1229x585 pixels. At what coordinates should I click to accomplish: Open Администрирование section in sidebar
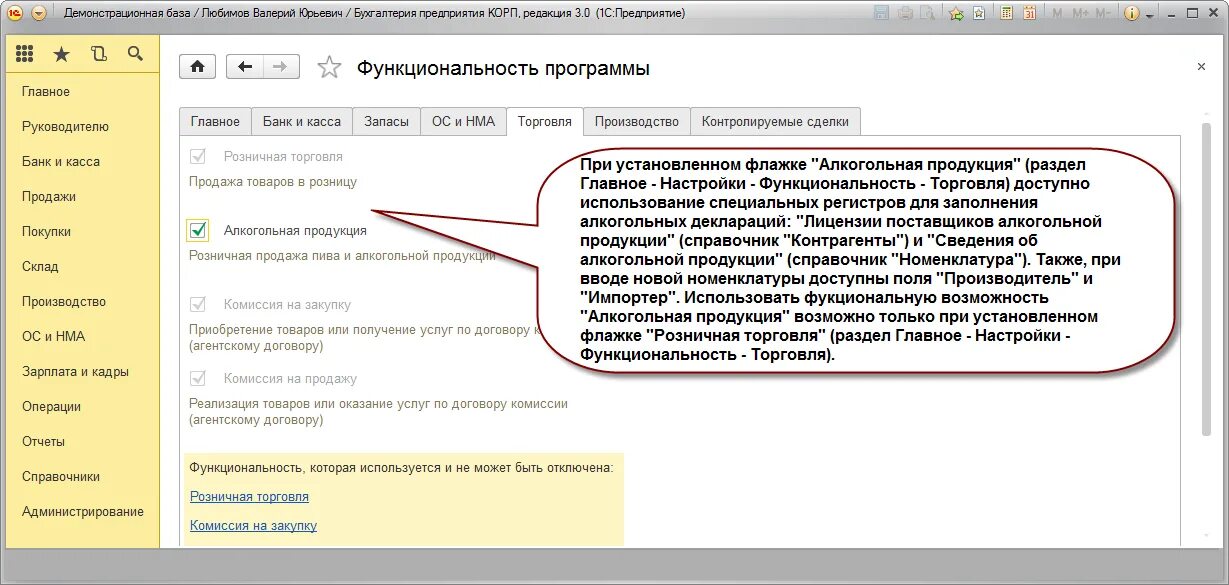pos(83,511)
